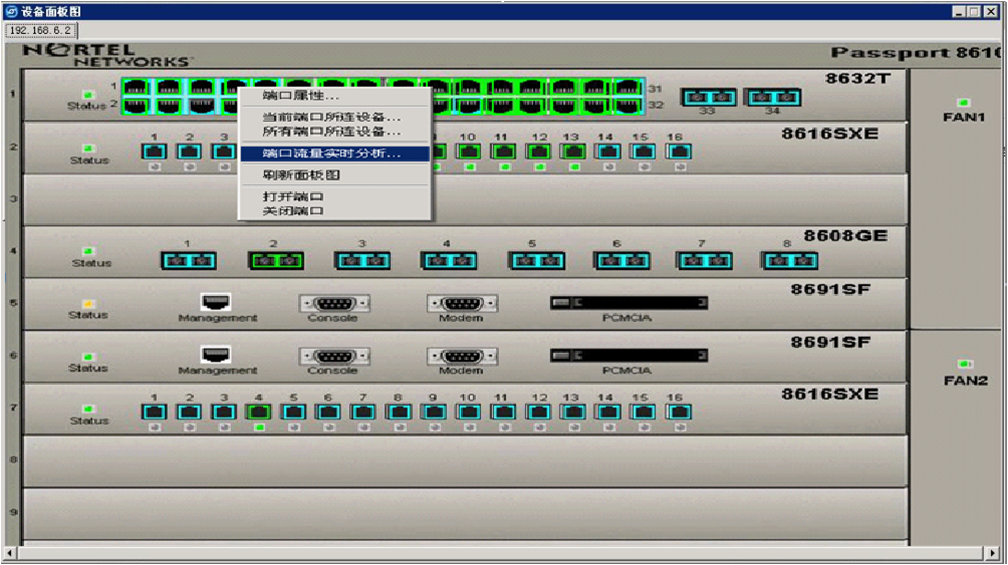Open 所有端口所连设备... menu item
1008x565 pixels.
pos(331,131)
